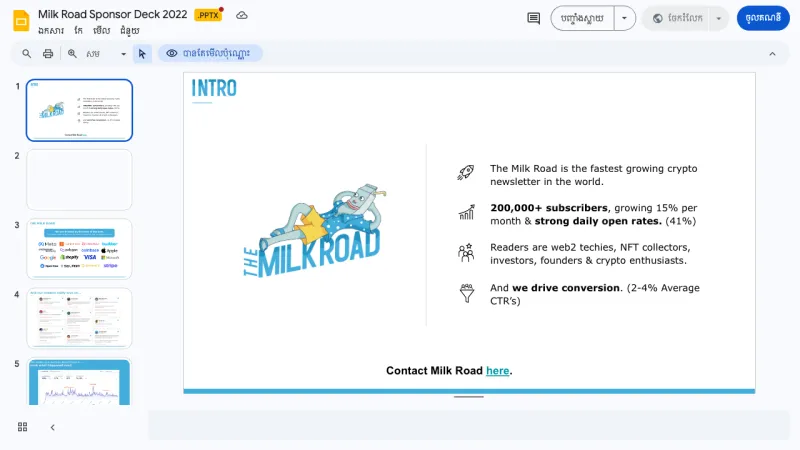
Task: Click the speaker notes area below slide
Action: pos(469,424)
